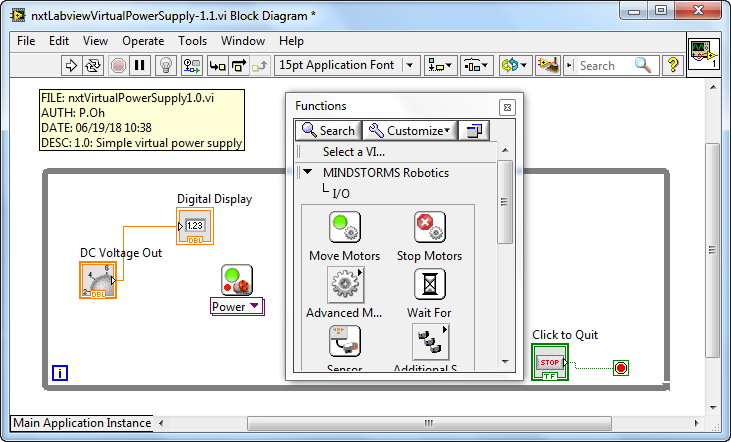Click the Click to Quit label
The width and height of the screenshot is (731, 442).
[x=565, y=335]
